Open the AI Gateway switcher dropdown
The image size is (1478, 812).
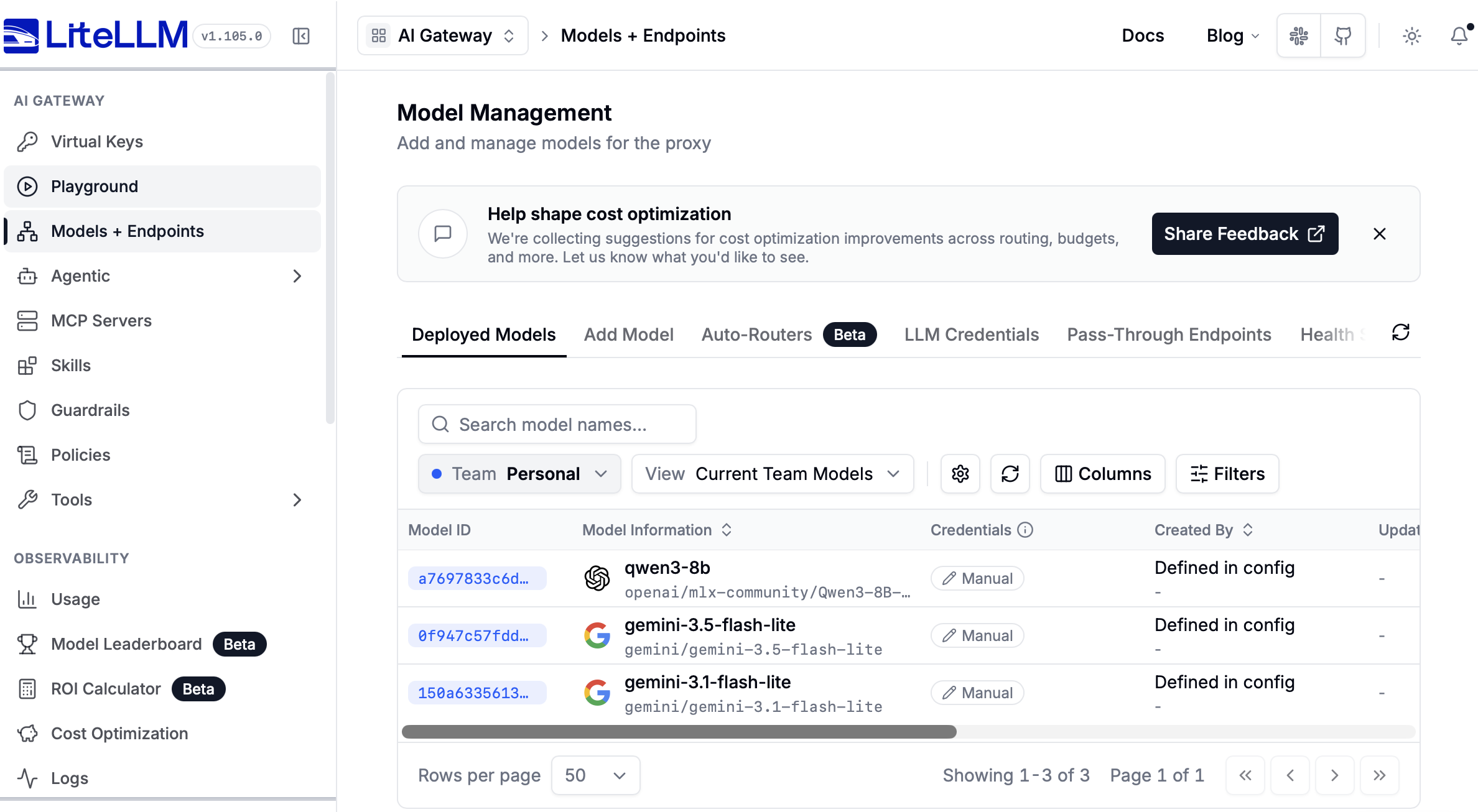tap(443, 36)
